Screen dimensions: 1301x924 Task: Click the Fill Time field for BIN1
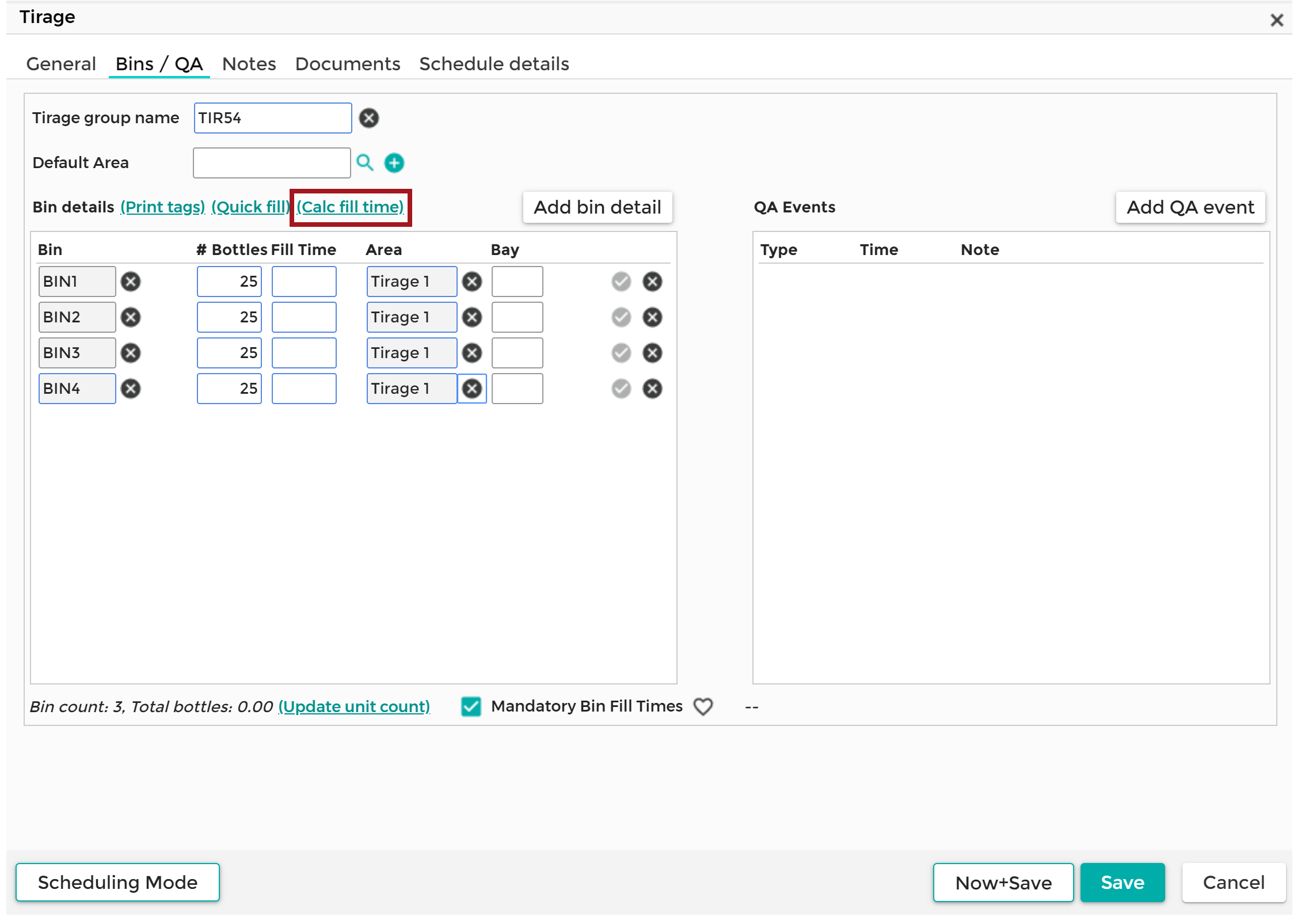(304, 282)
